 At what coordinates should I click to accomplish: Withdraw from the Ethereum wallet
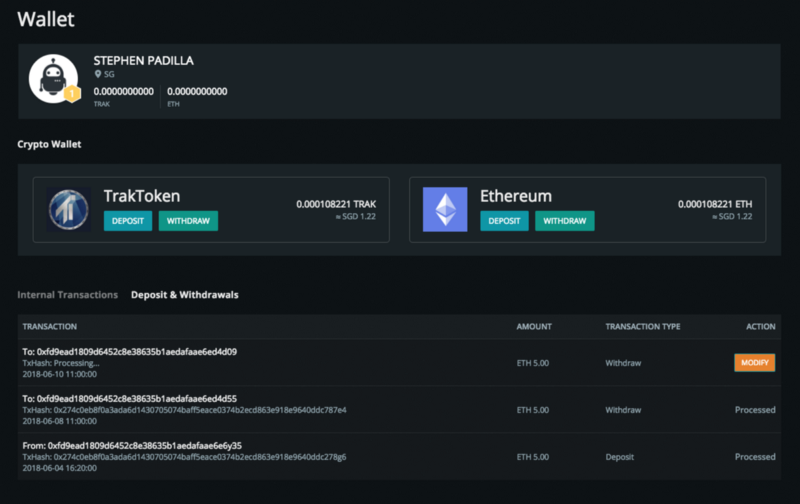565,221
